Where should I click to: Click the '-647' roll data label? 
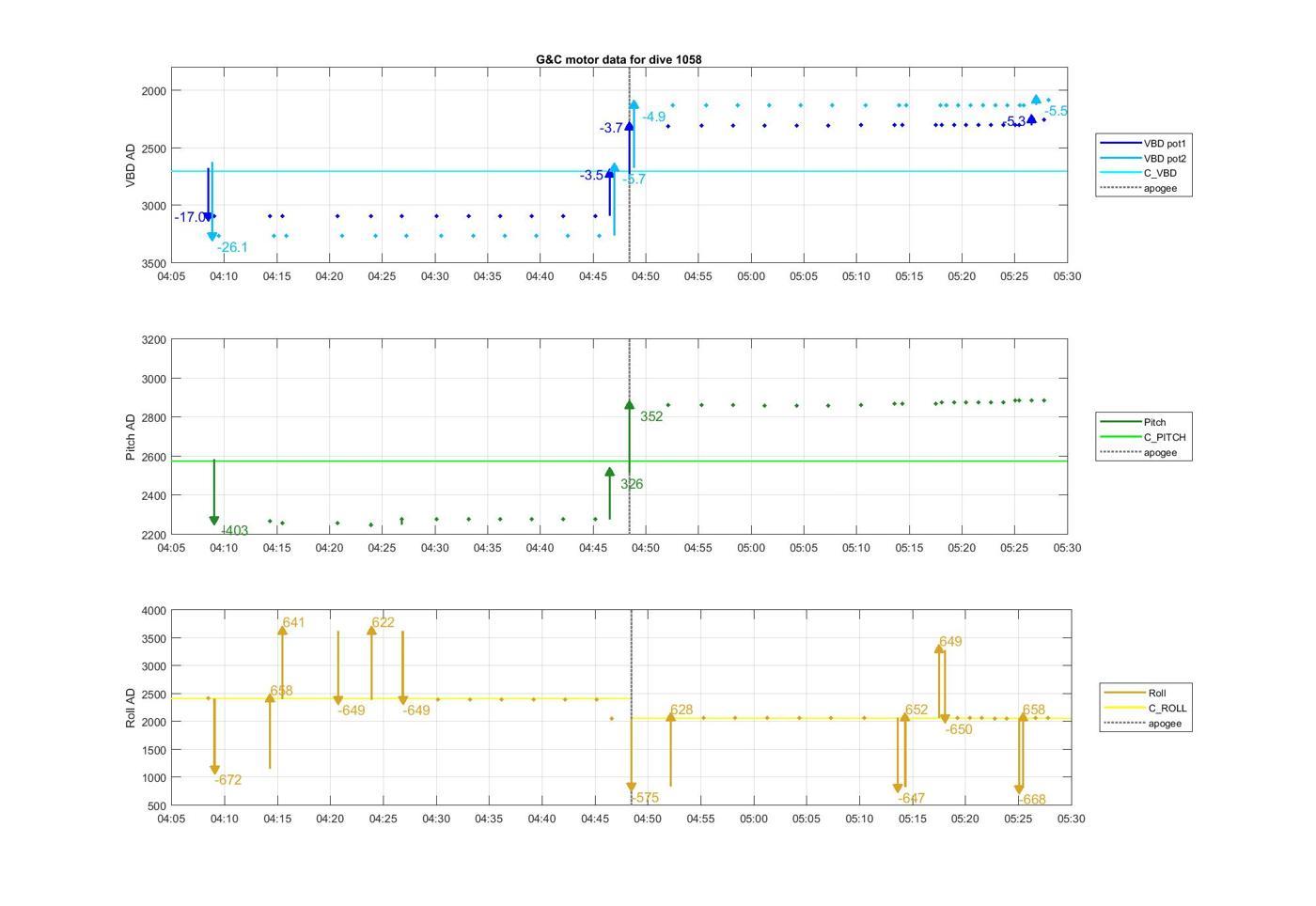[911, 798]
